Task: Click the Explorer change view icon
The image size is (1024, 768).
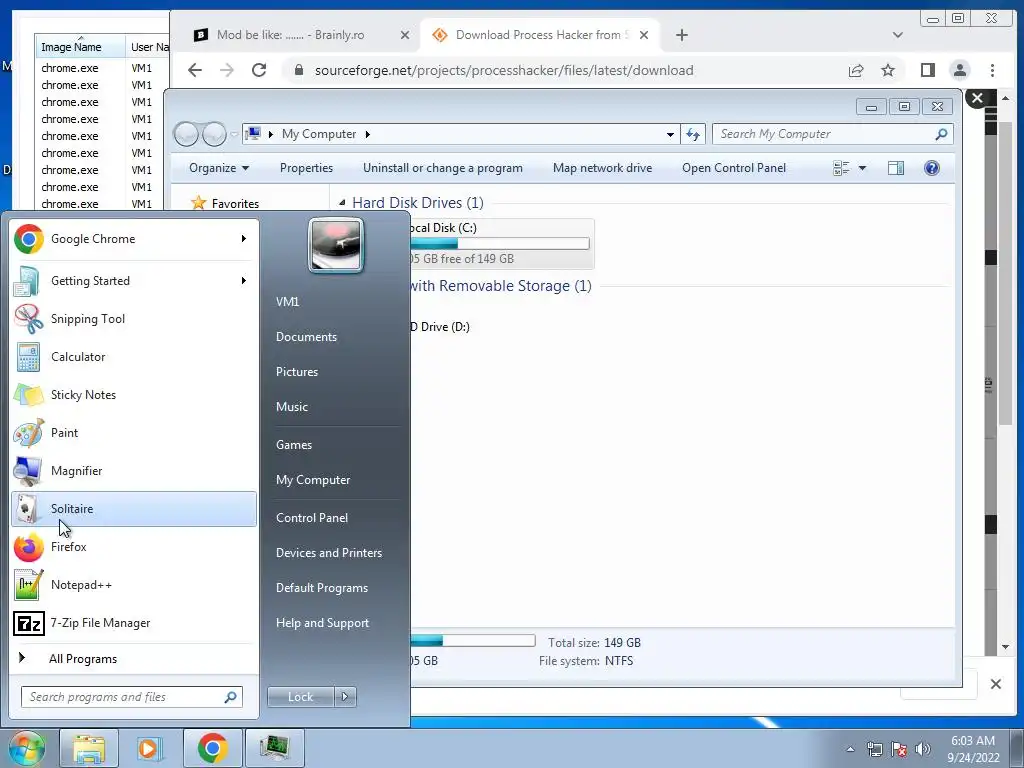Action: point(841,168)
